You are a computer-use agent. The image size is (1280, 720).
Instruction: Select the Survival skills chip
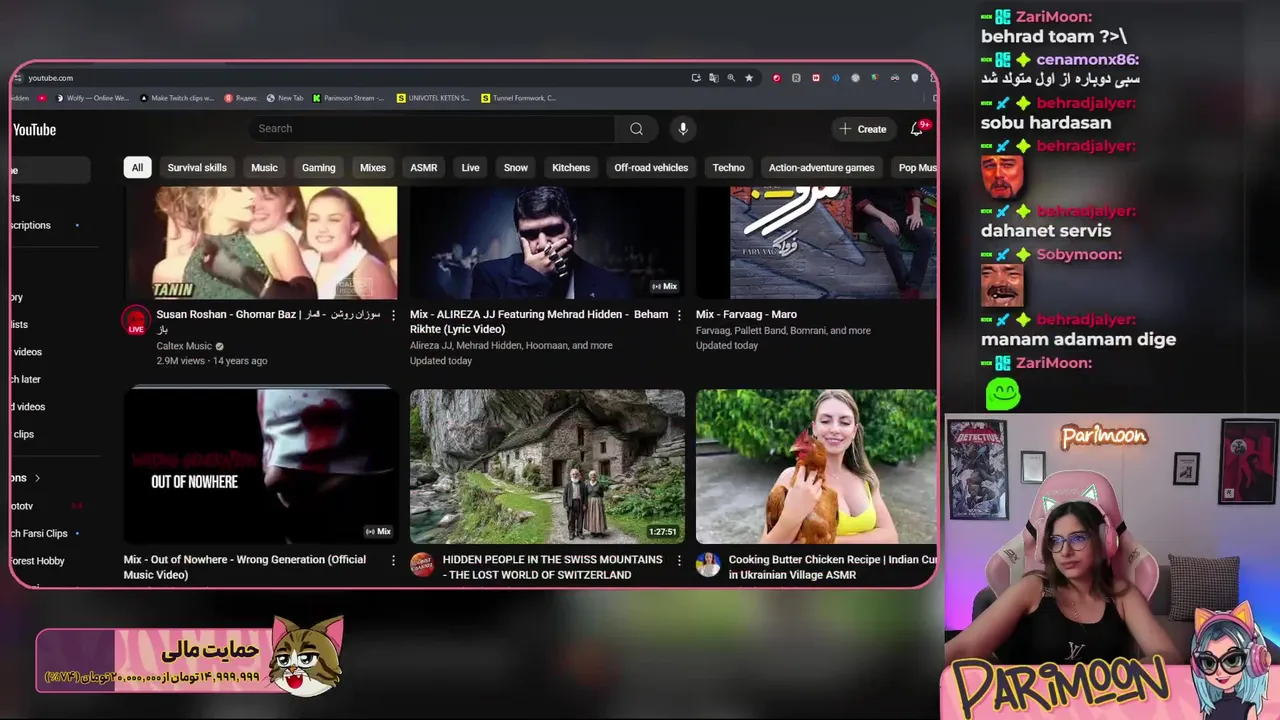click(197, 168)
